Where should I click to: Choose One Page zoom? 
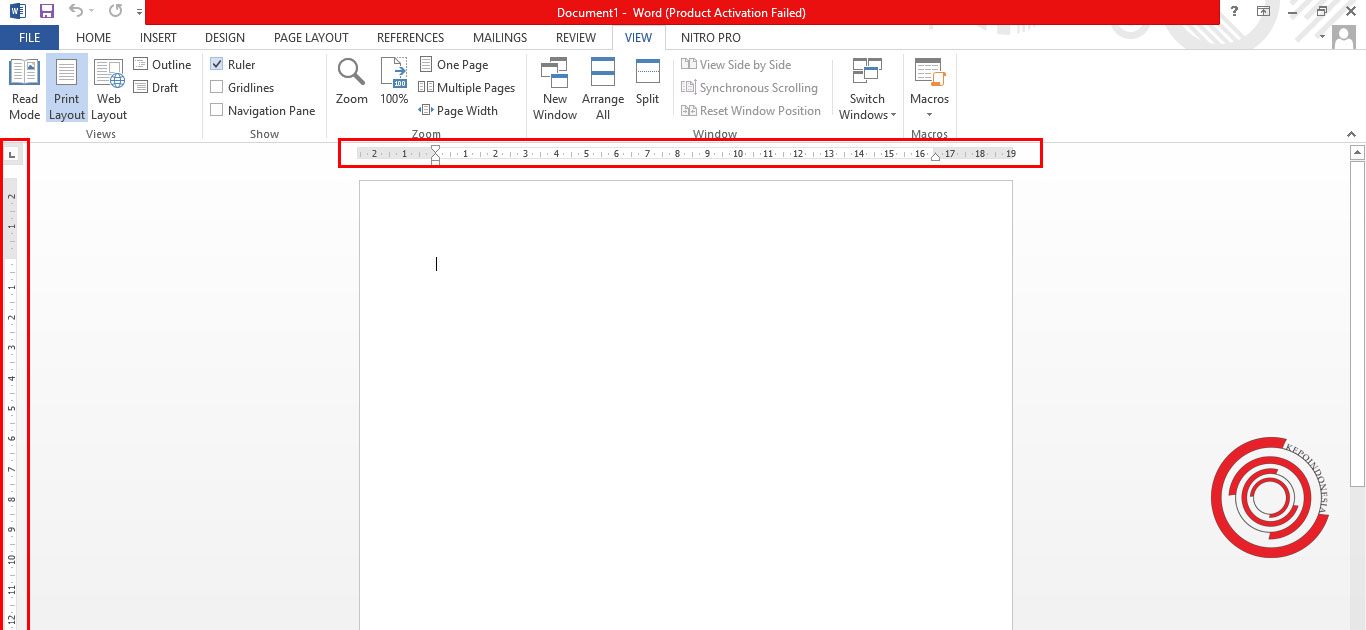click(x=453, y=65)
